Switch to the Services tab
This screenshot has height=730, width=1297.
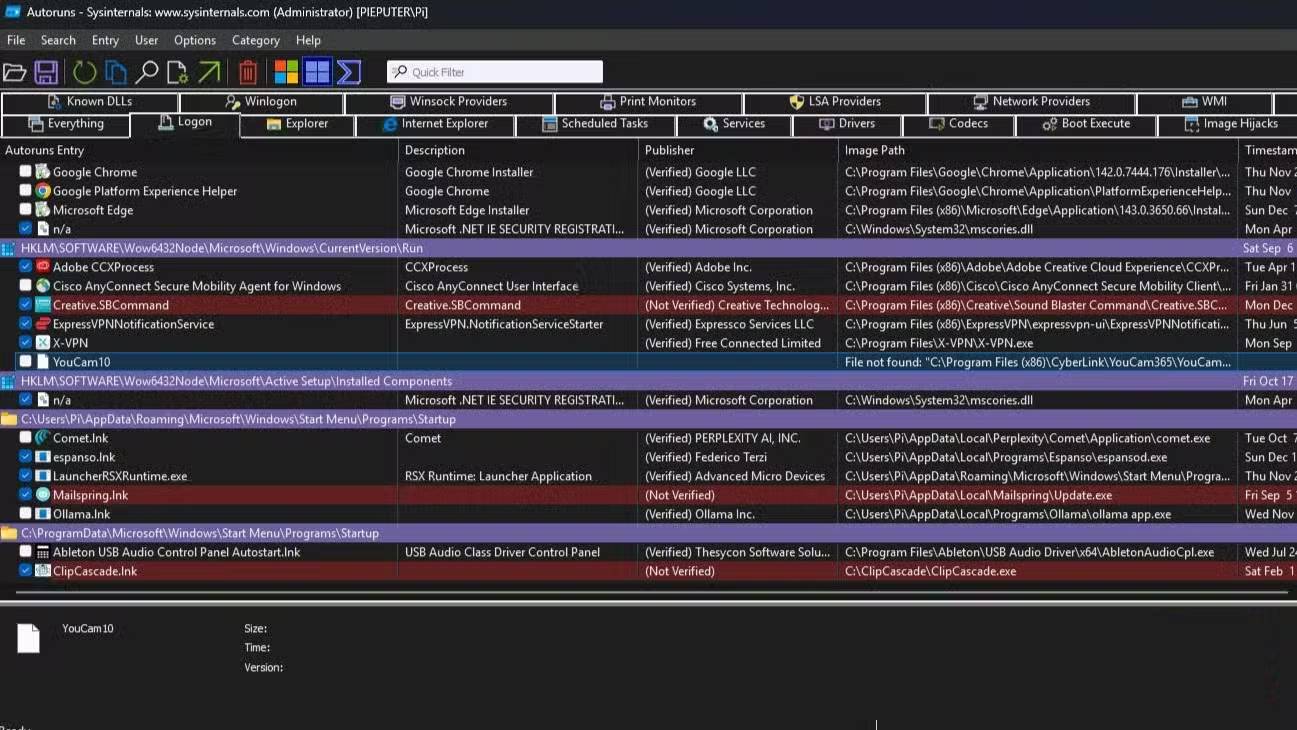pos(734,124)
